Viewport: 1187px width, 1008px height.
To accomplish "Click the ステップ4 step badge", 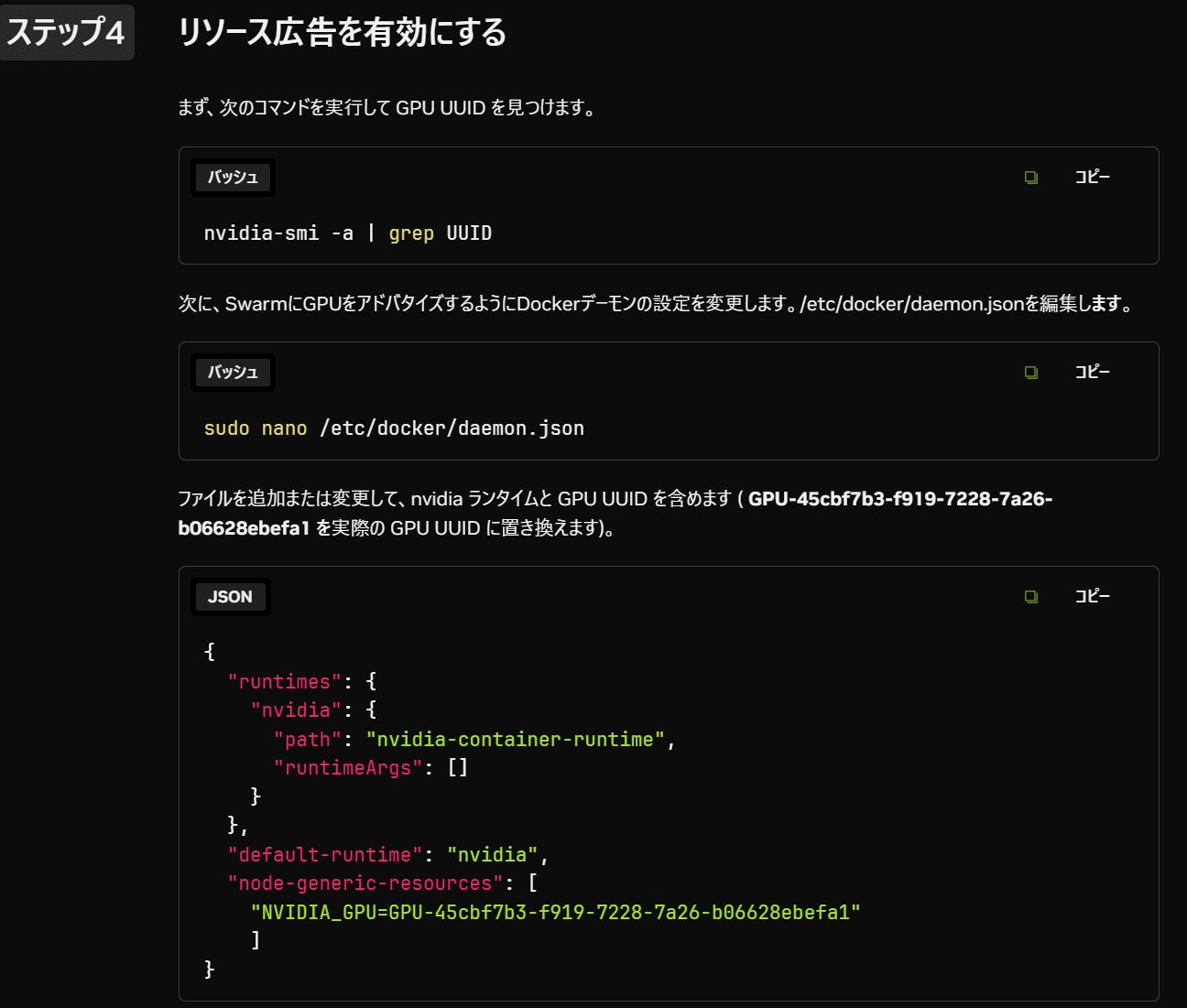I will (x=67, y=31).
